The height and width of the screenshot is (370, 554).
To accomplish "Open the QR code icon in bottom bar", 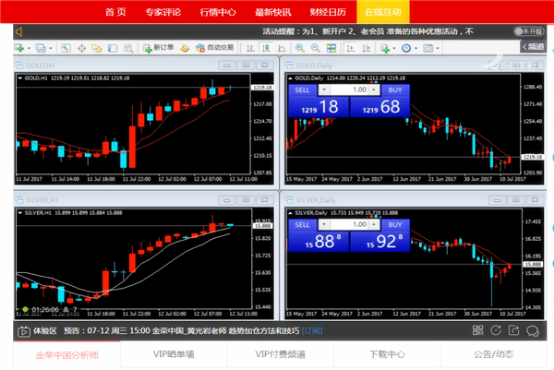I will [478, 330].
